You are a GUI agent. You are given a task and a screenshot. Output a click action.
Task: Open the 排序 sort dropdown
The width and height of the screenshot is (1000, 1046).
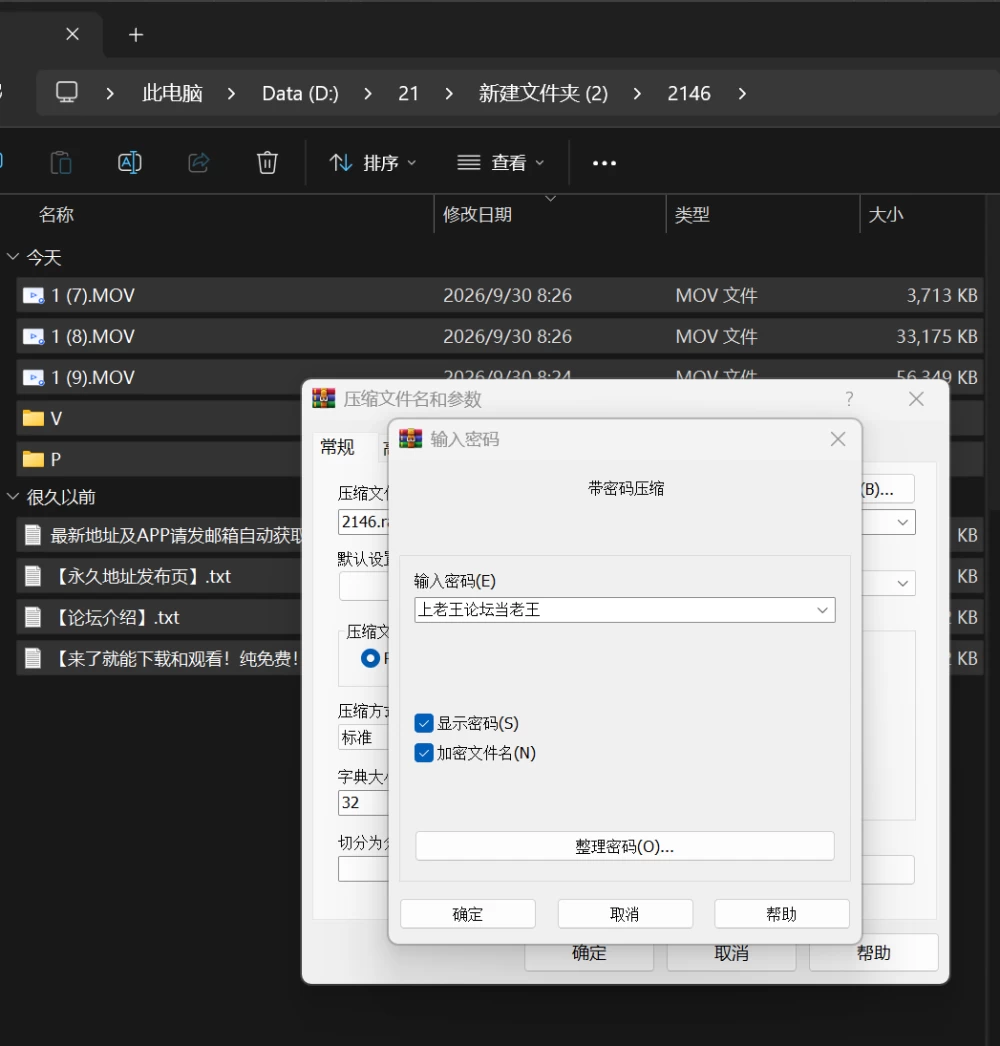(x=373, y=163)
